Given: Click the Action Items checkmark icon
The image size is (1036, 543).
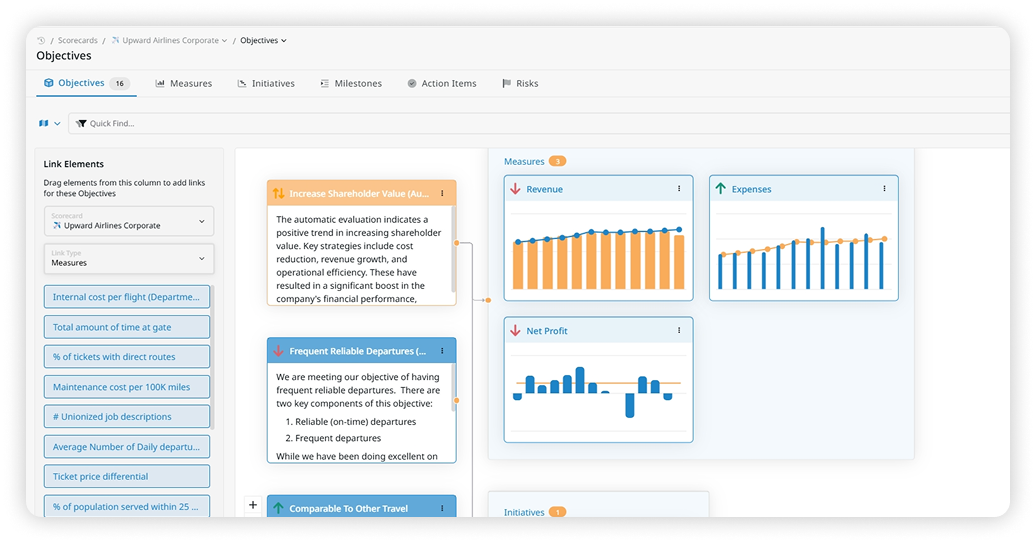Looking at the screenshot, I should pyautogui.click(x=412, y=83).
